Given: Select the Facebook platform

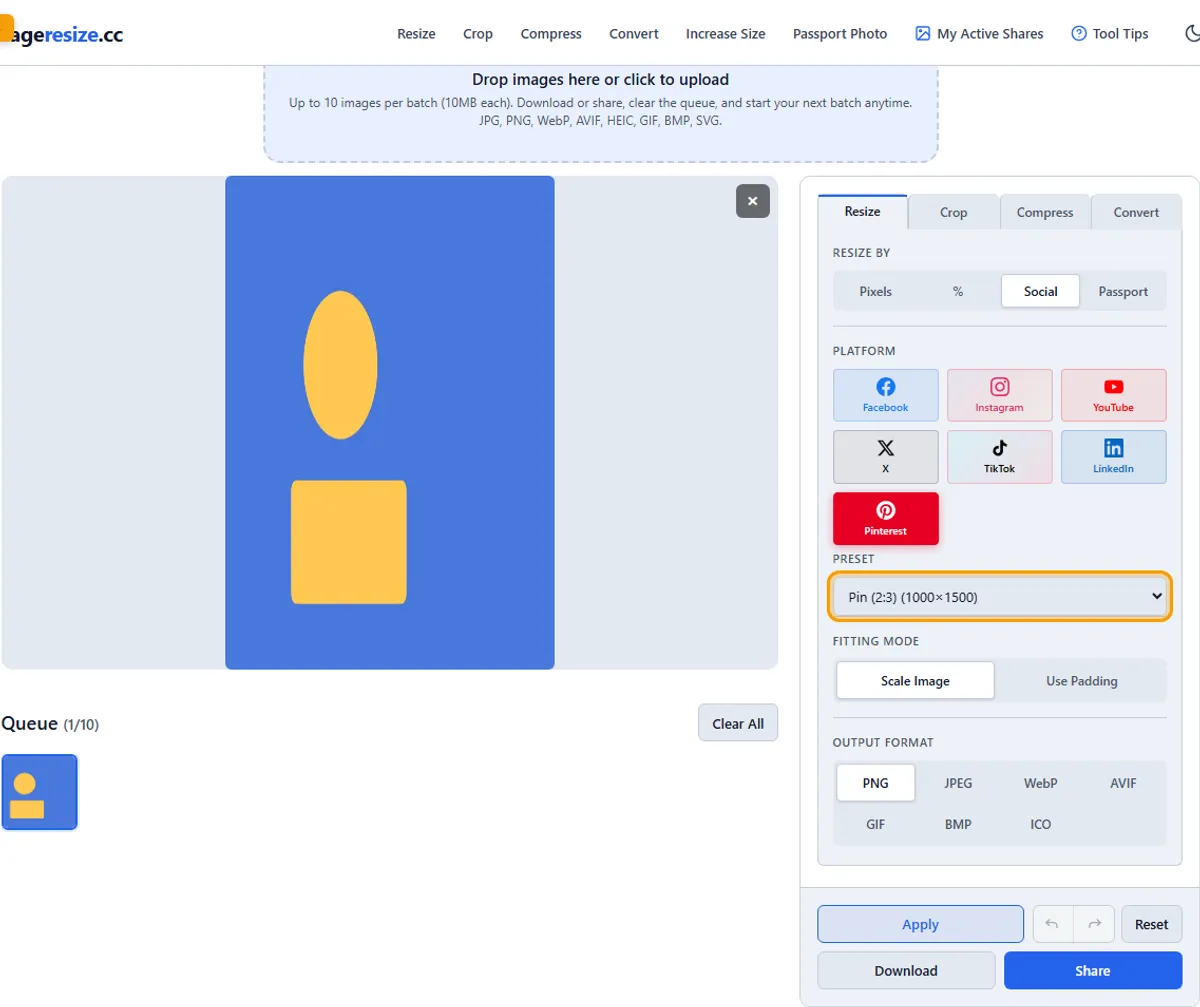Looking at the screenshot, I should pyautogui.click(x=885, y=395).
